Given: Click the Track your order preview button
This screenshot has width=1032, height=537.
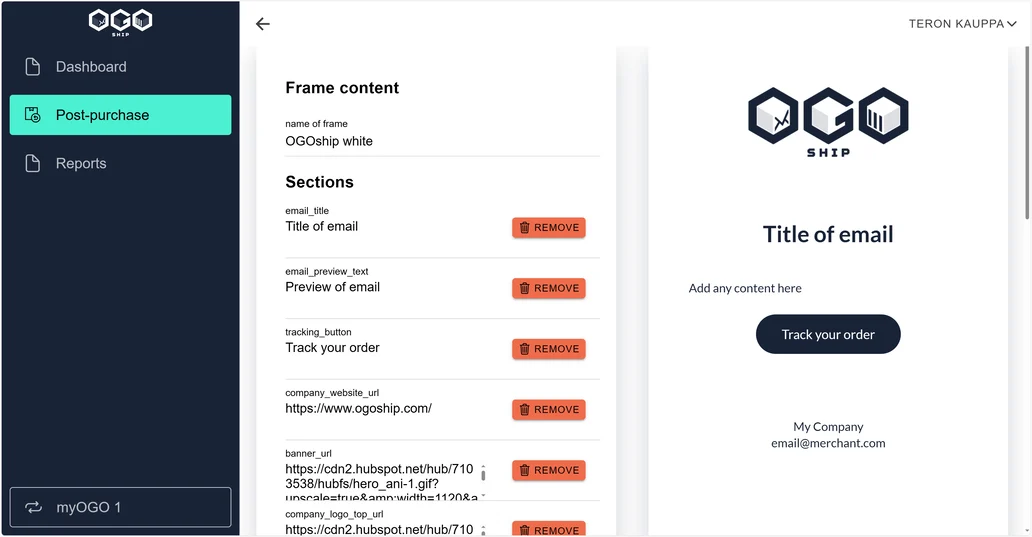Looking at the screenshot, I should tap(828, 334).
